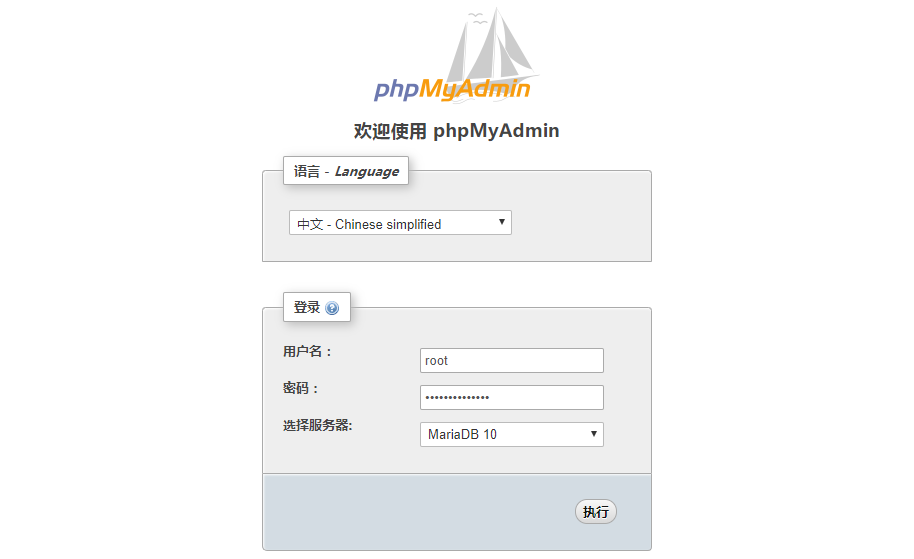
Task: Open the login help question-mark icon
Action: pos(332,308)
